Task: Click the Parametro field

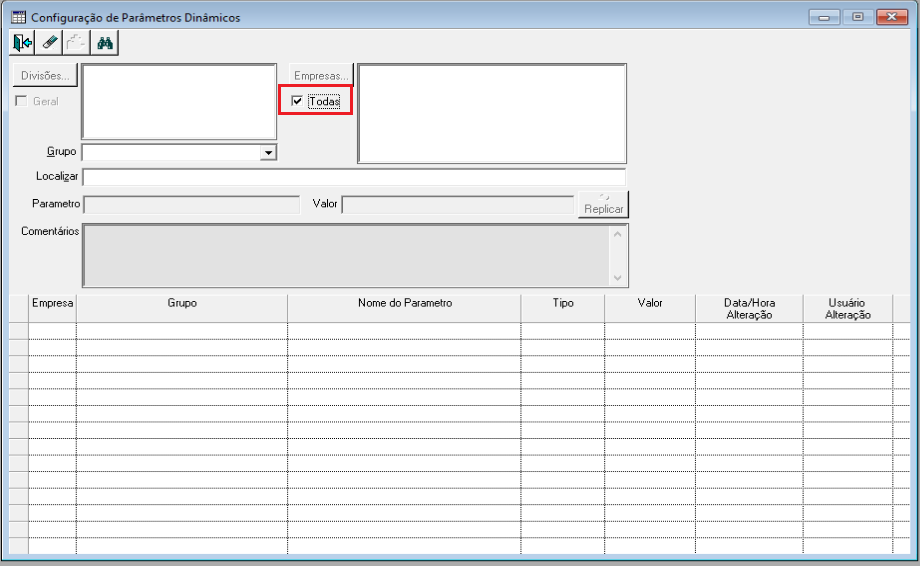Action: click(192, 204)
